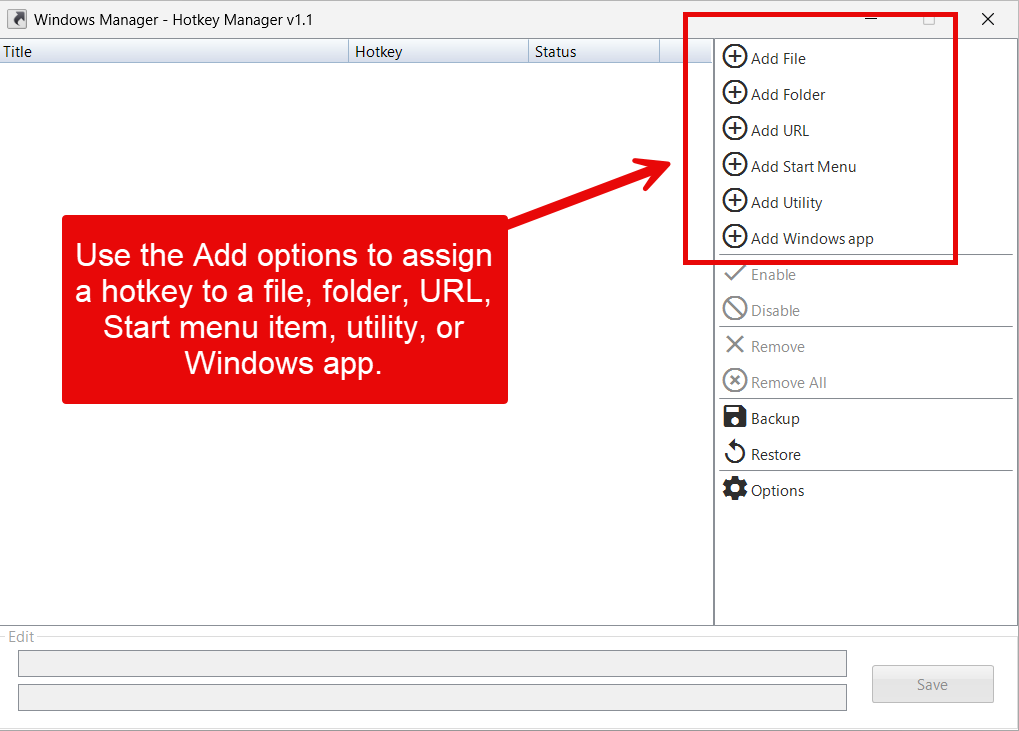Choose the Add Utility label
The image size is (1019, 731).
(786, 203)
